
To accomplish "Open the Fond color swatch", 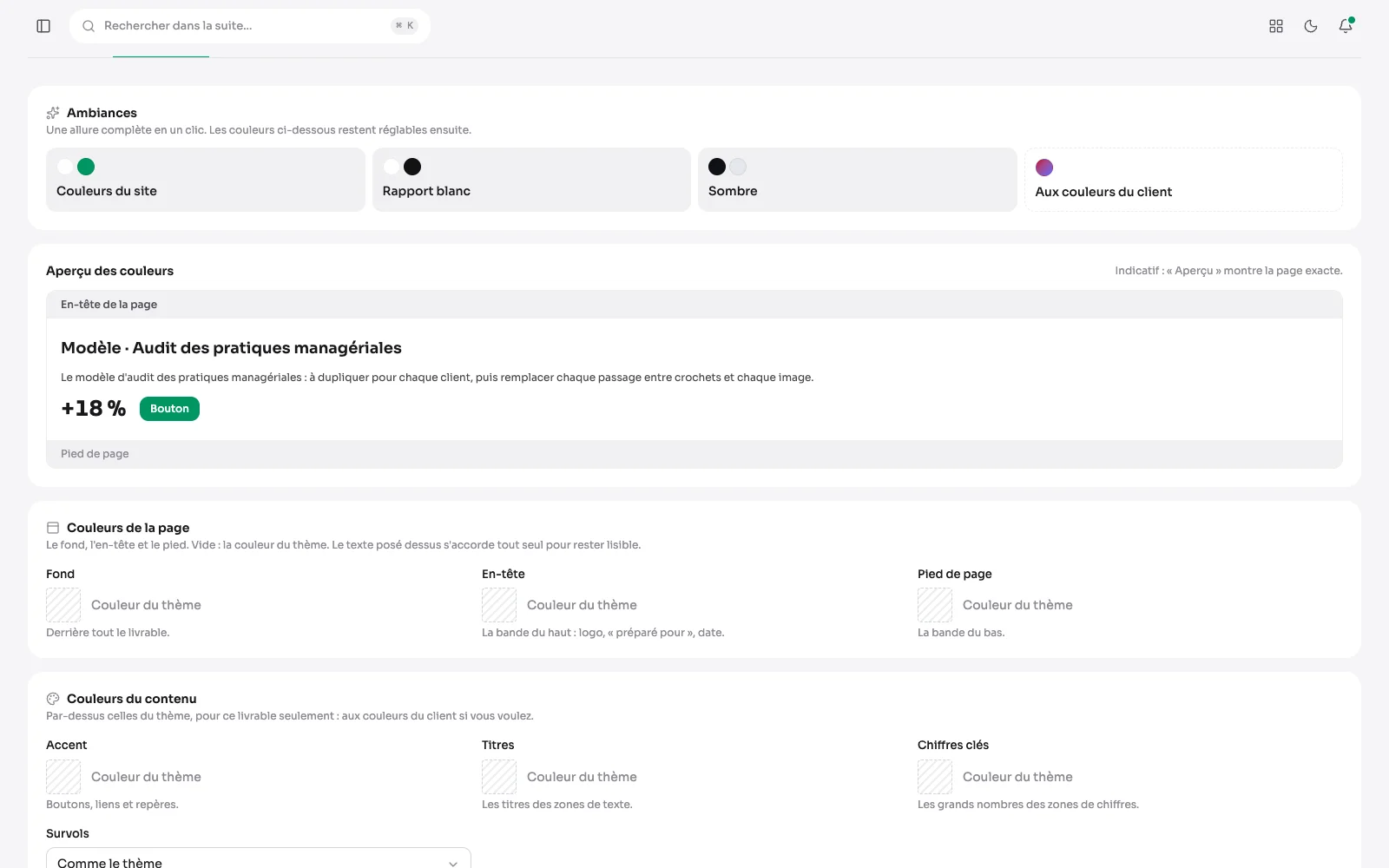I will pyautogui.click(x=63, y=605).
